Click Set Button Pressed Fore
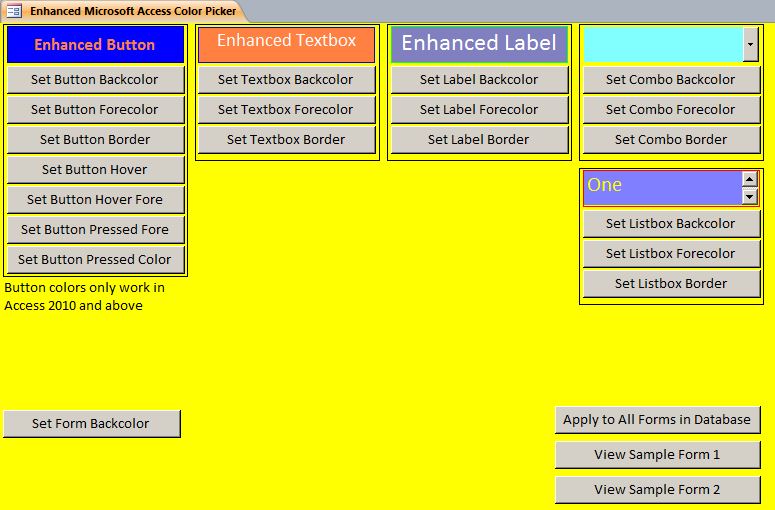This screenshot has height=510, width=775. (x=95, y=230)
